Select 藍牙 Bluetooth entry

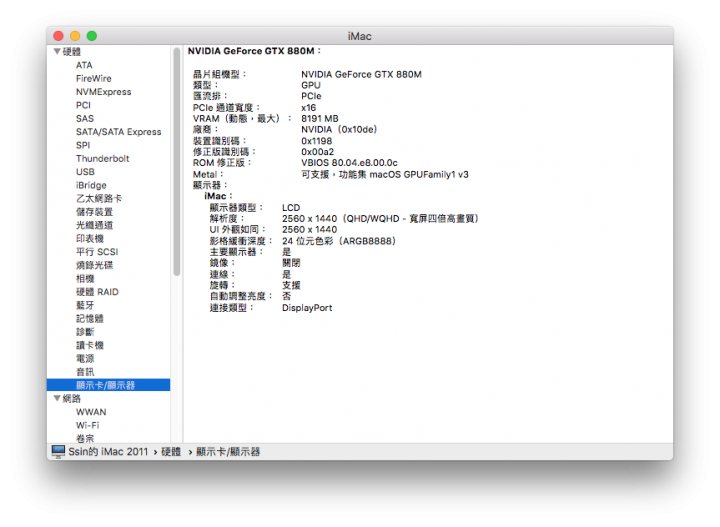coord(85,305)
